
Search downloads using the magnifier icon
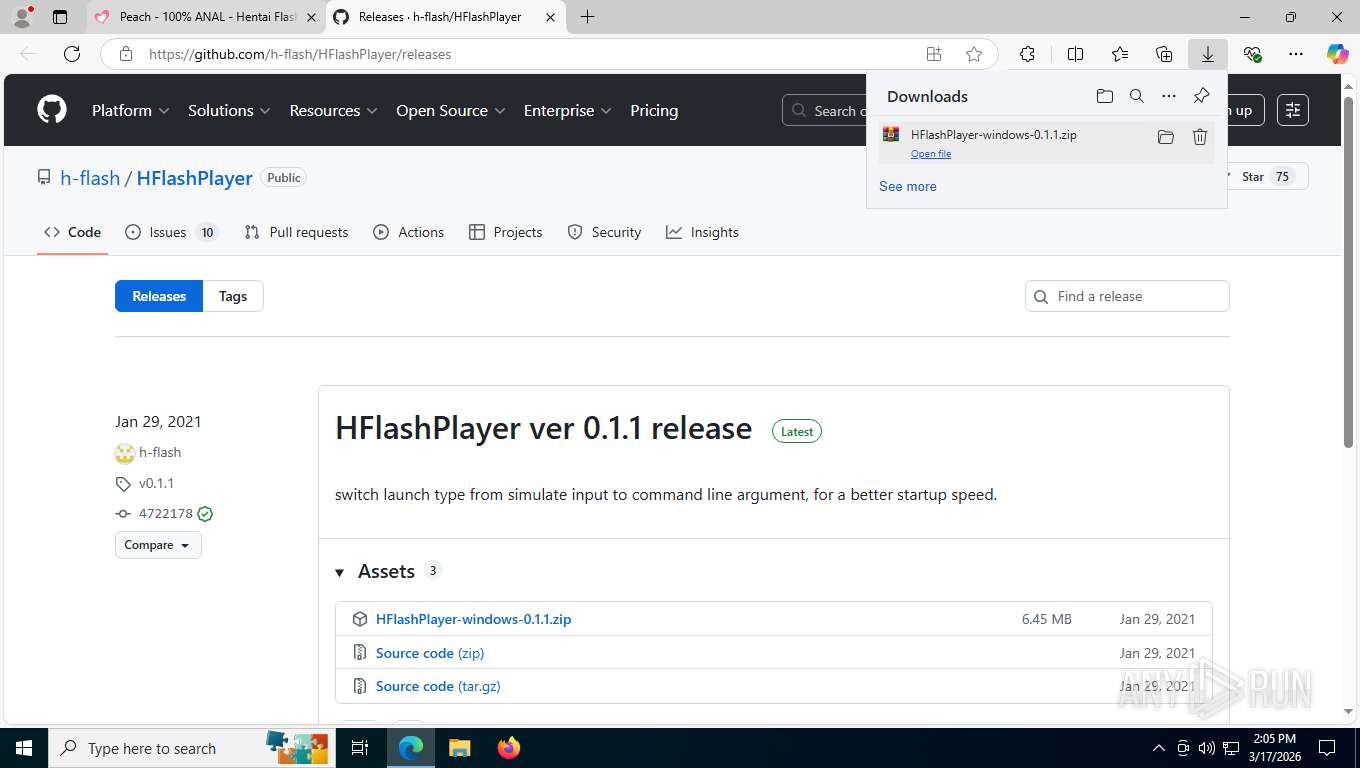(1136, 96)
